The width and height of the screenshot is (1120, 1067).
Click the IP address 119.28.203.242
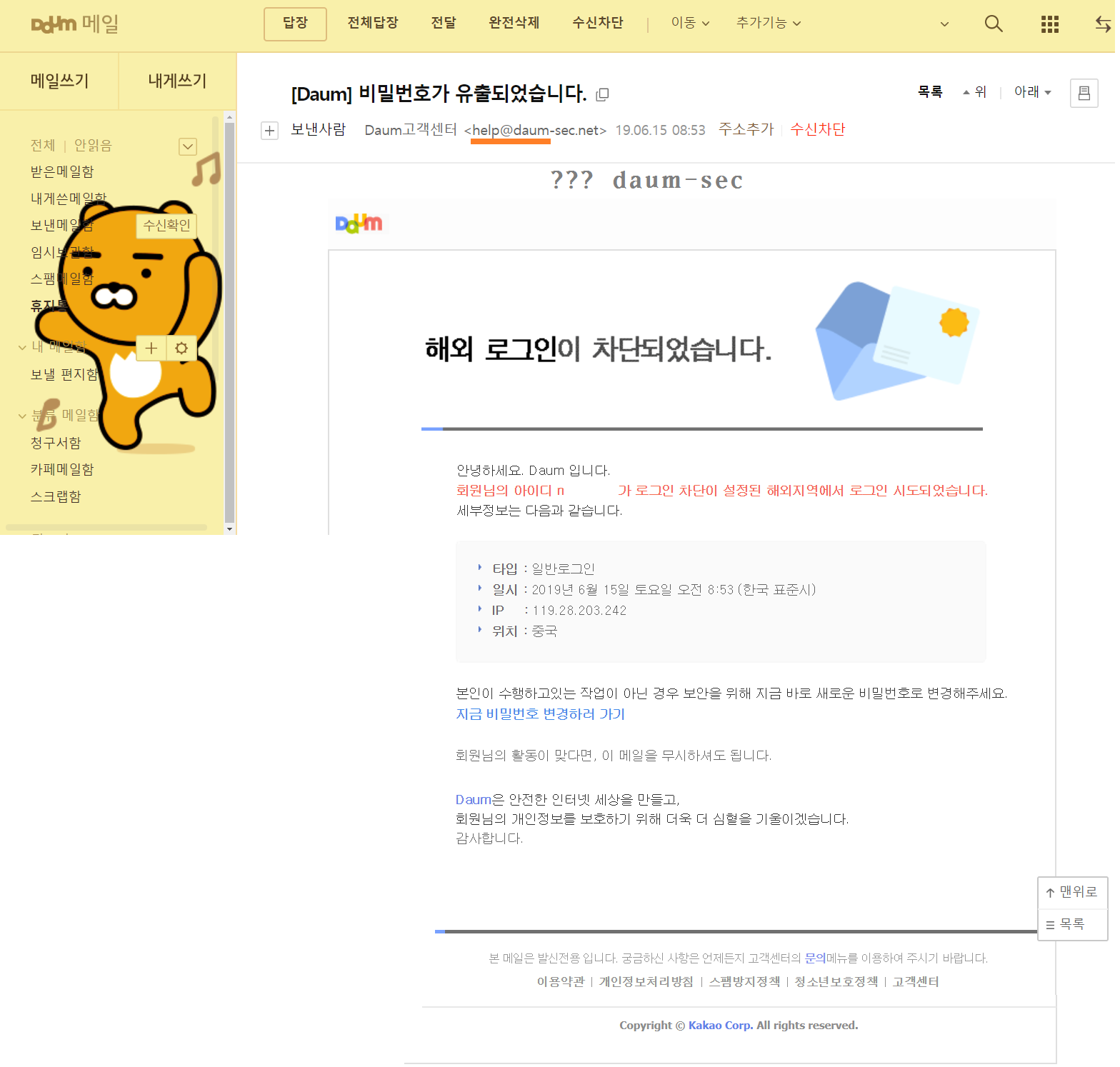(x=579, y=611)
